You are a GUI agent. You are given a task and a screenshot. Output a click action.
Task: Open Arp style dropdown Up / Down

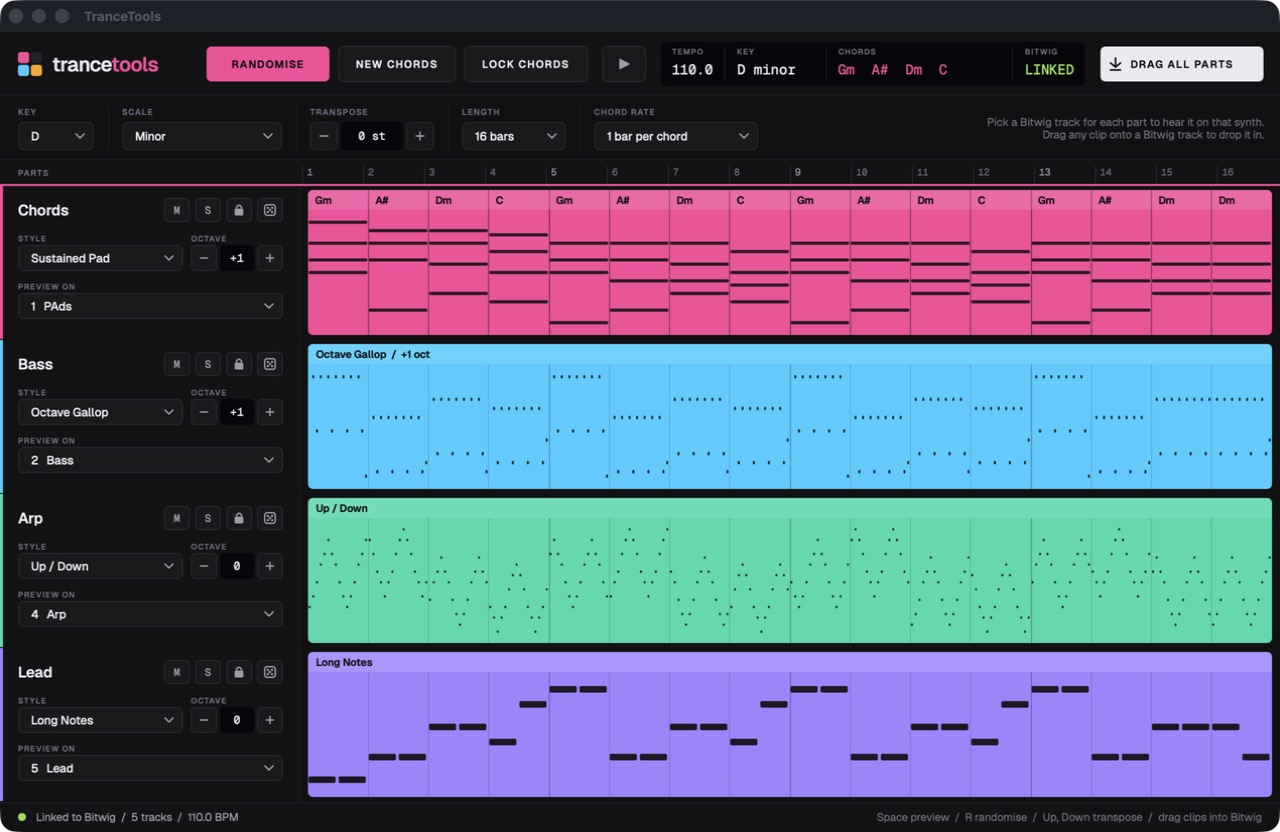point(100,566)
